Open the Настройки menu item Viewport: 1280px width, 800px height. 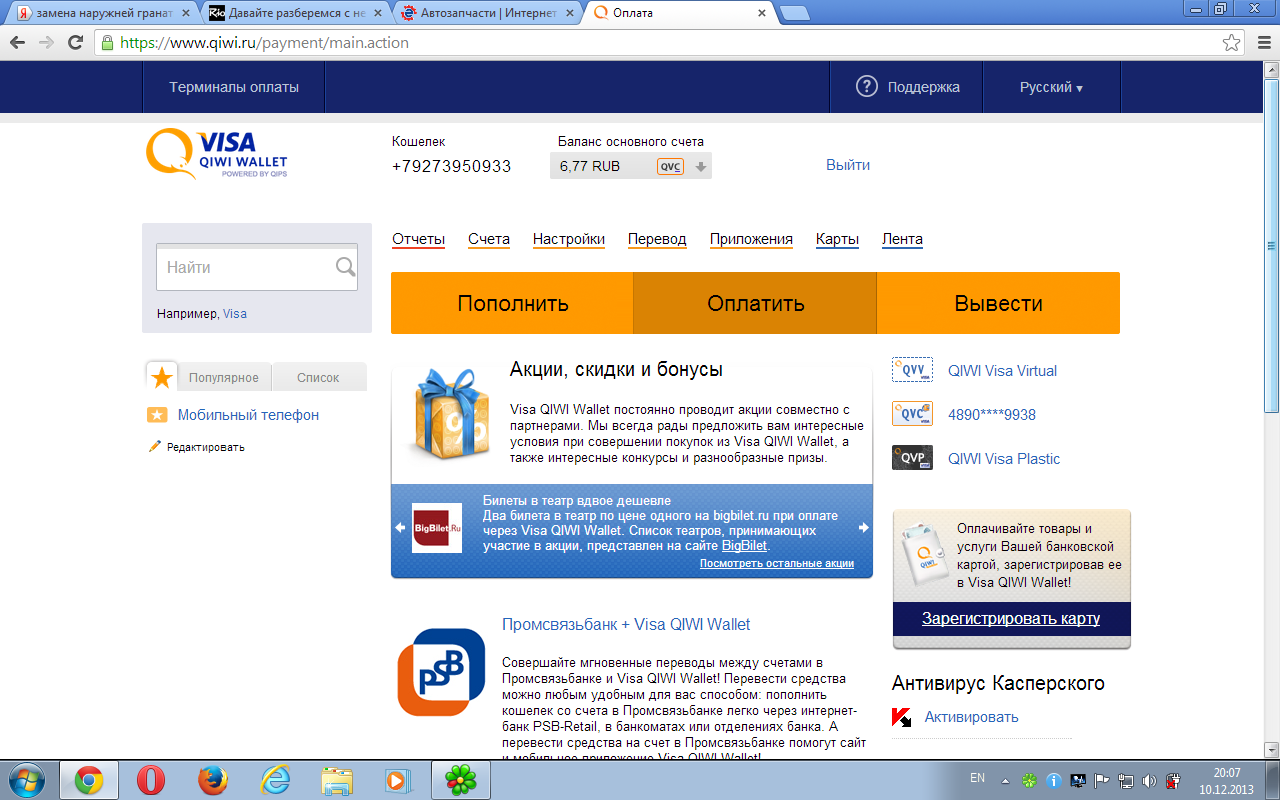[x=569, y=239]
